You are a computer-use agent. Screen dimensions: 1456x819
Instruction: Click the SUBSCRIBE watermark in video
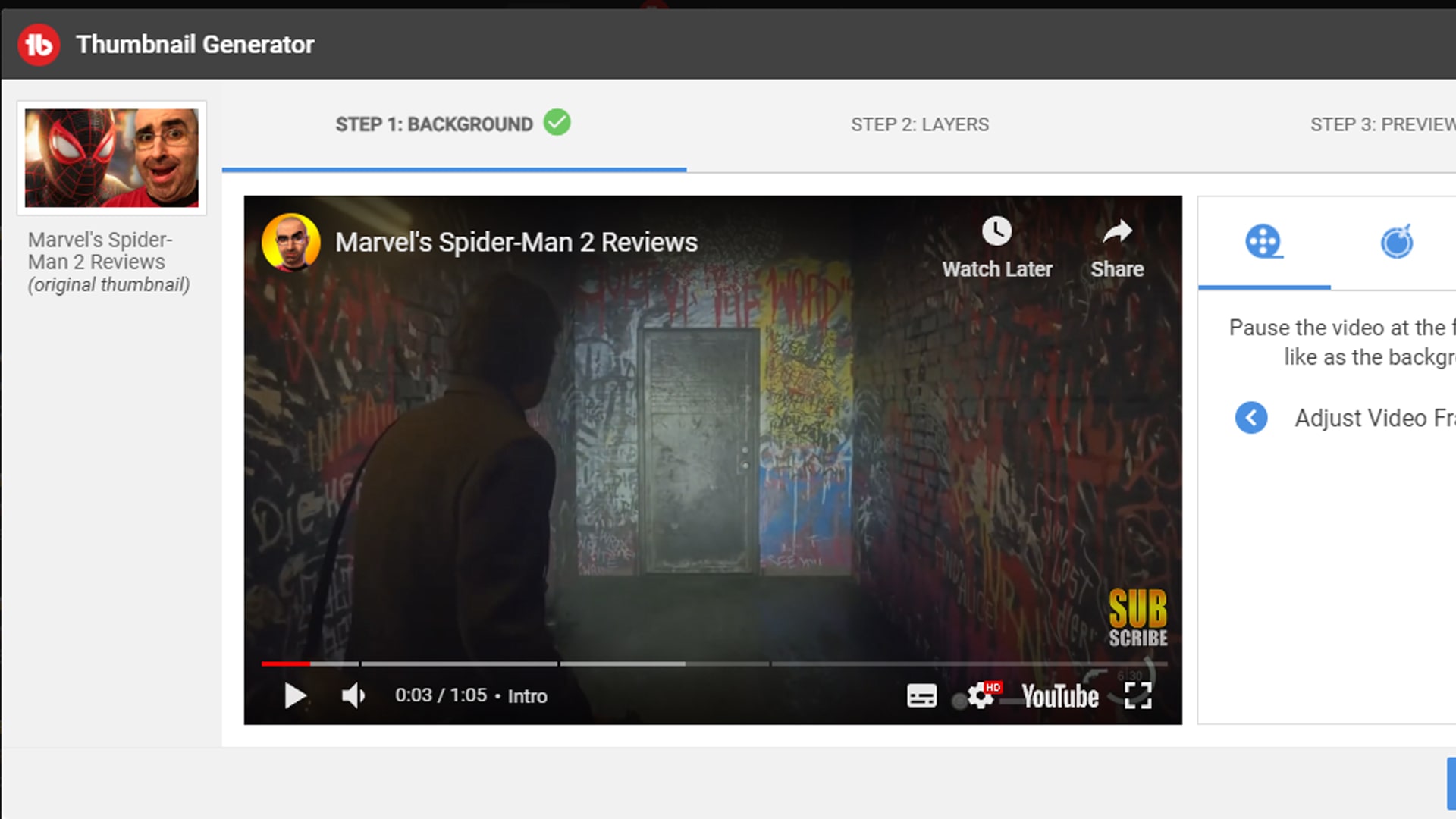pos(1135,614)
